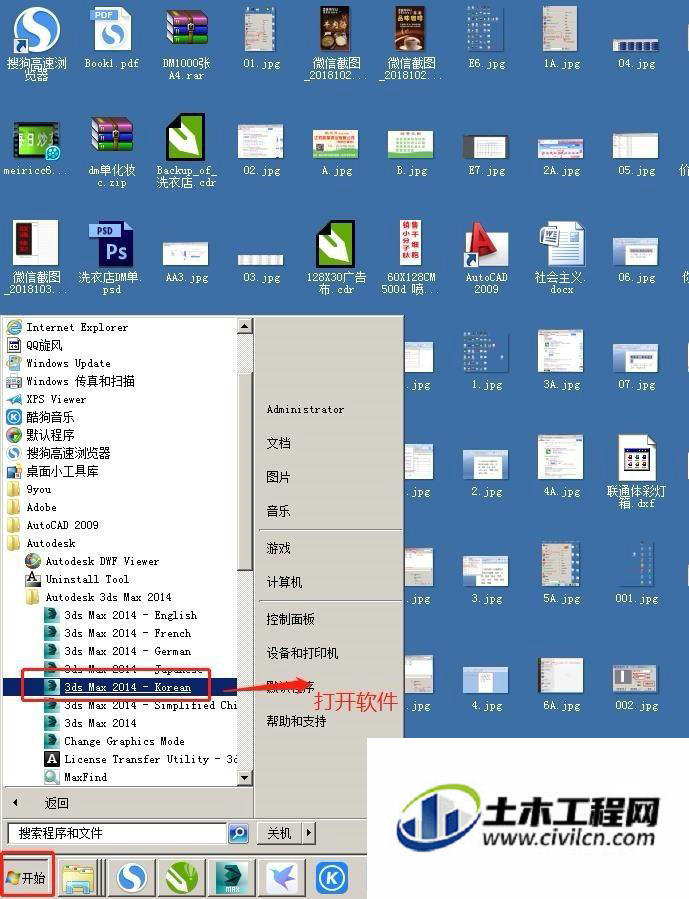Open CorelDRAW from the taskbar
The width and height of the screenshot is (689, 899).
(x=182, y=877)
